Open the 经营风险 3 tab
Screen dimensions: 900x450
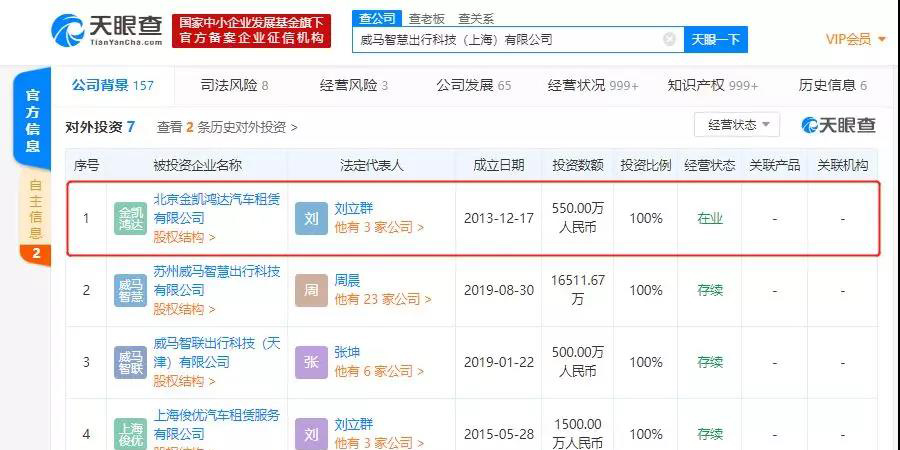[x=354, y=86]
